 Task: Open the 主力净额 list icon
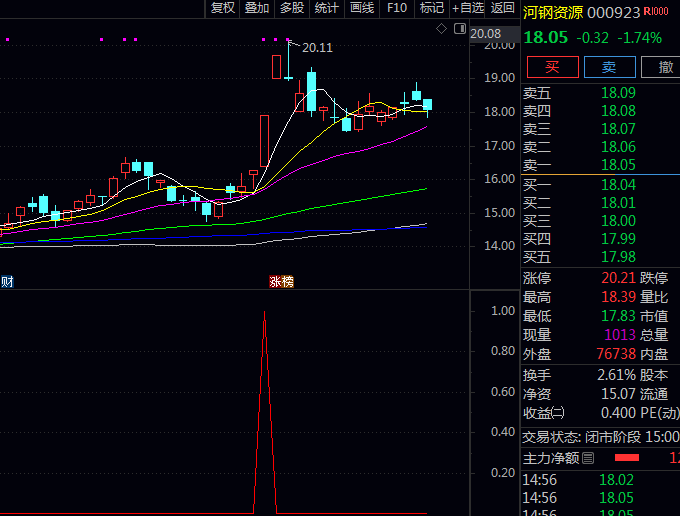pyautogui.click(x=588, y=458)
